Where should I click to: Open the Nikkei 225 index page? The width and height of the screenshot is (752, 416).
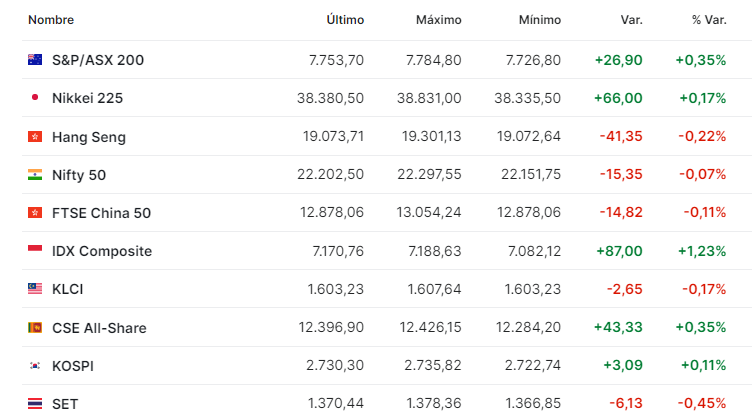pyautogui.click(x=87, y=98)
